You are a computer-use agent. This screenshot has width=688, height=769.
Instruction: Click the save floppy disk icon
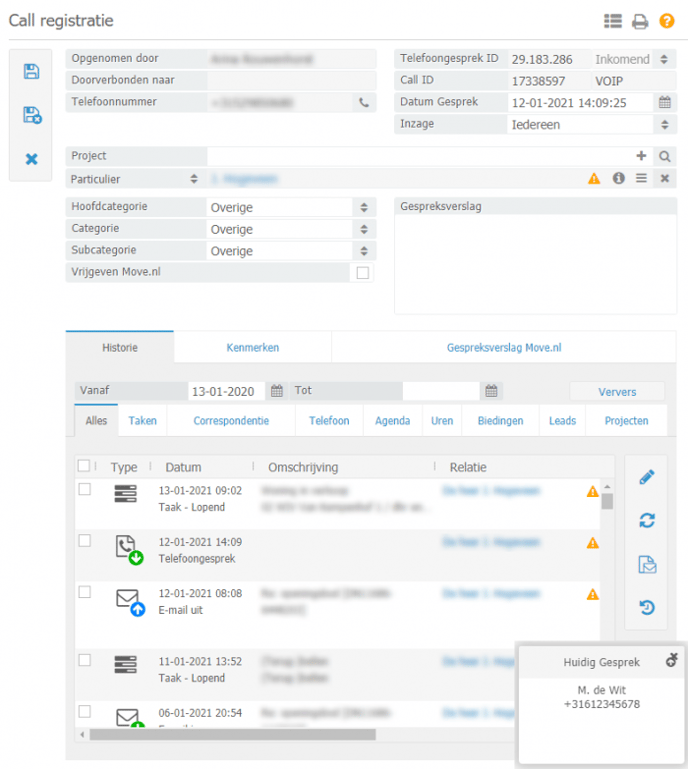[31, 72]
